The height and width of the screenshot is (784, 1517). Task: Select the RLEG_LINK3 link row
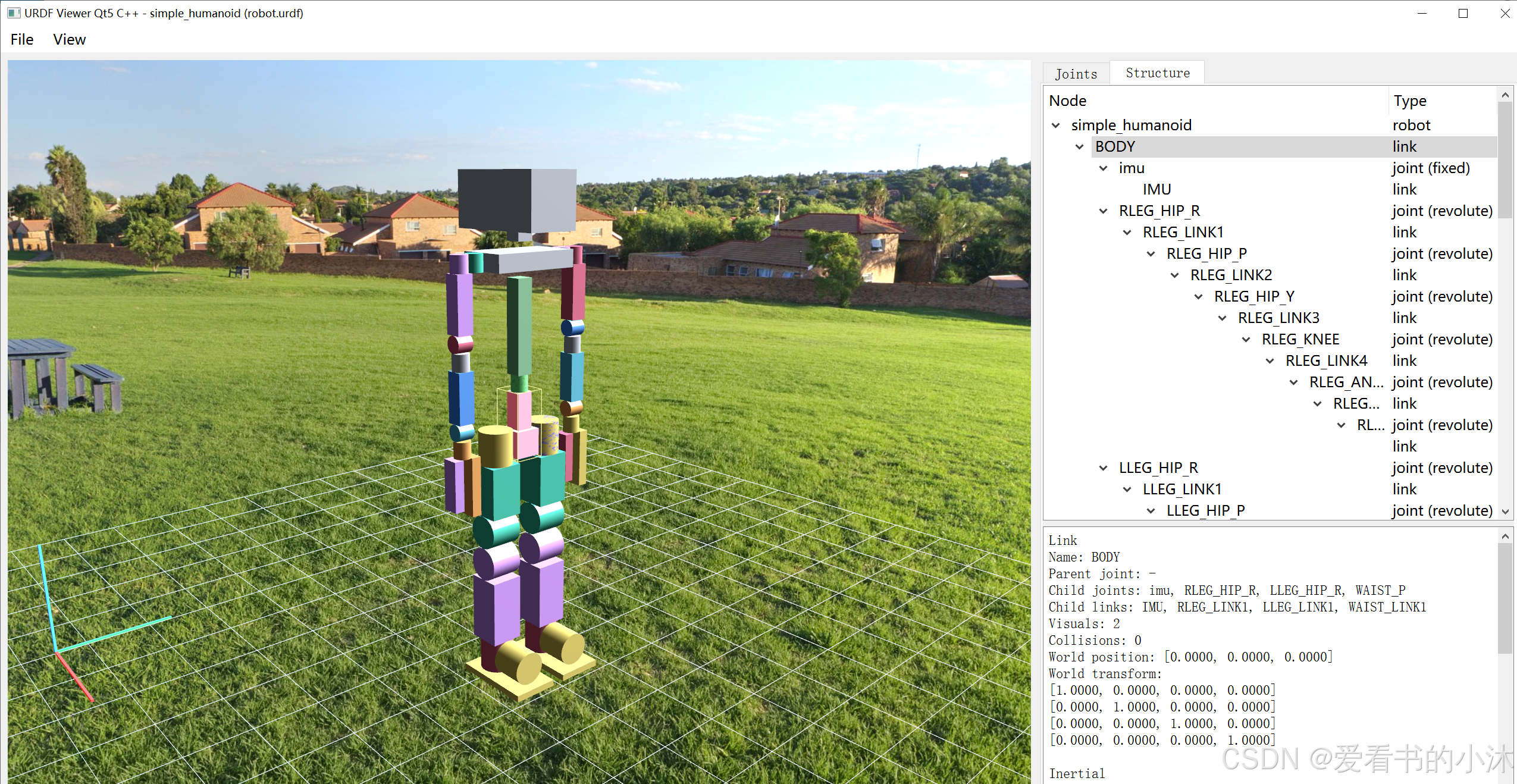(1271, 318)
